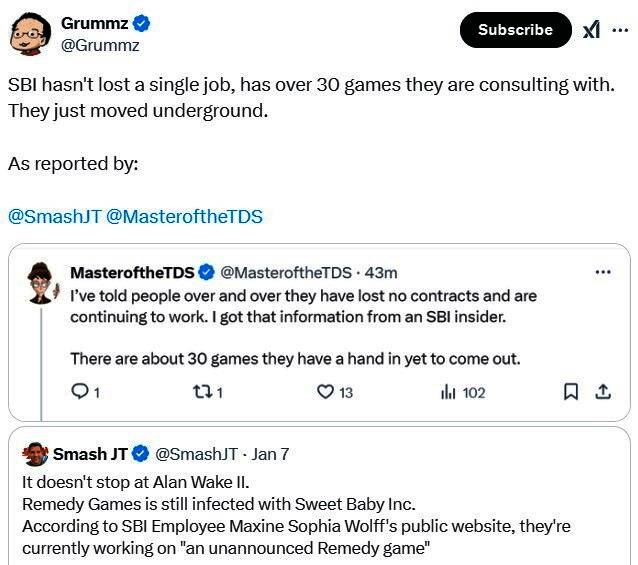Click MasteroftheTDS verified badge icon
Viewport: 638px width, 565px height.
tap(207, 272)
